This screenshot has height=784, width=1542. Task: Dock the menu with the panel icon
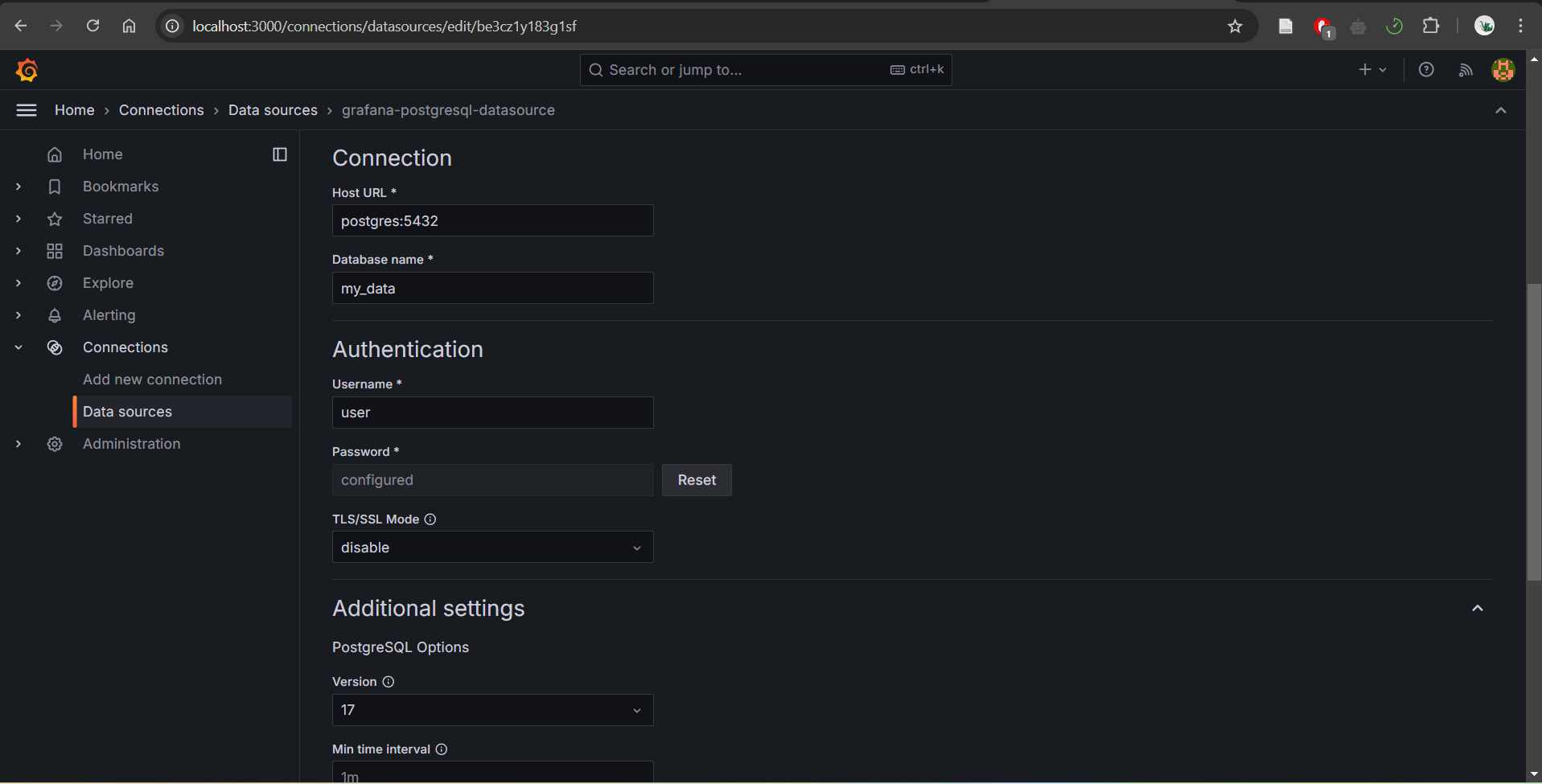tap(279, 154)
